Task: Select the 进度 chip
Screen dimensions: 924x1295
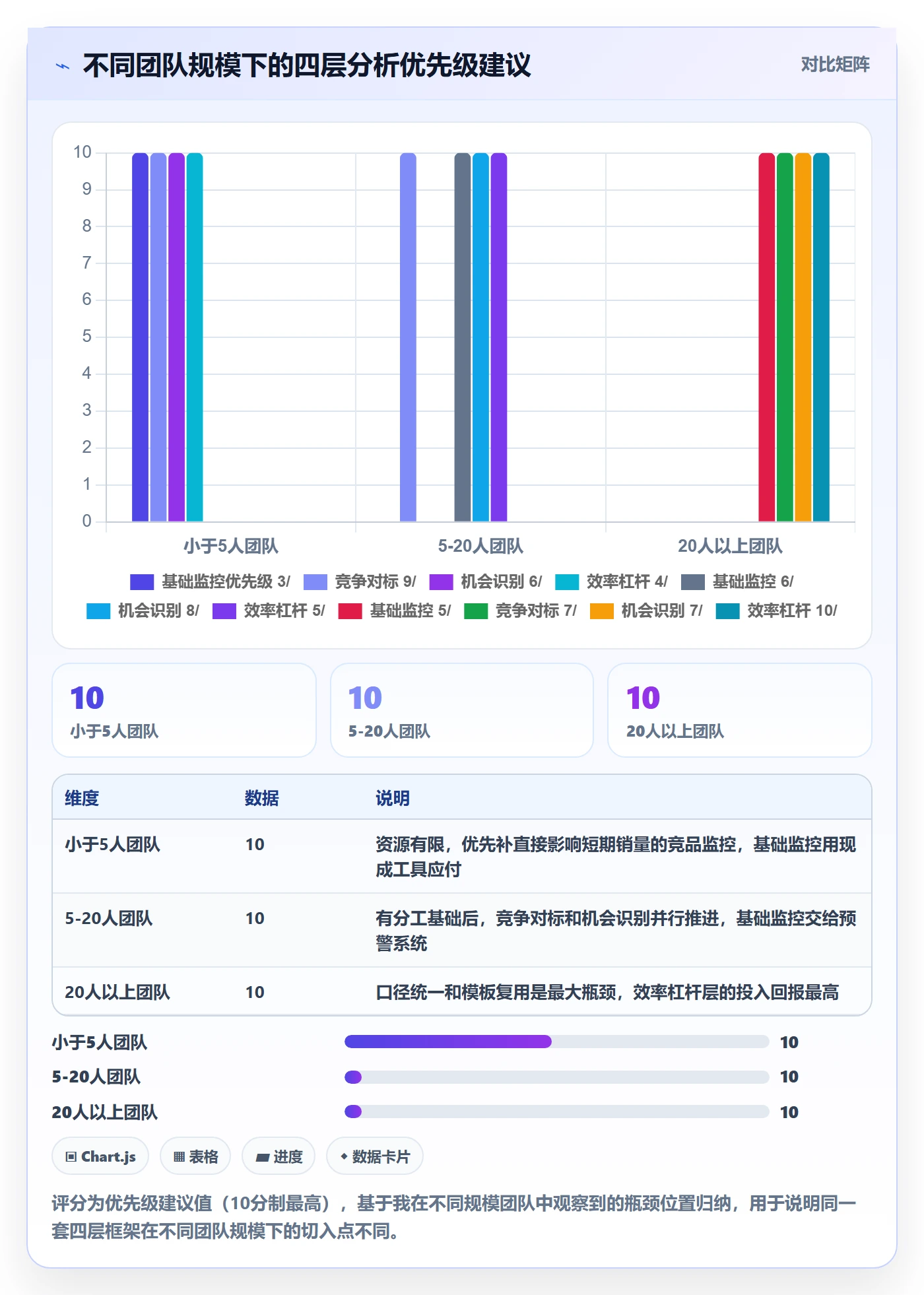Action: click(279, 1156)
